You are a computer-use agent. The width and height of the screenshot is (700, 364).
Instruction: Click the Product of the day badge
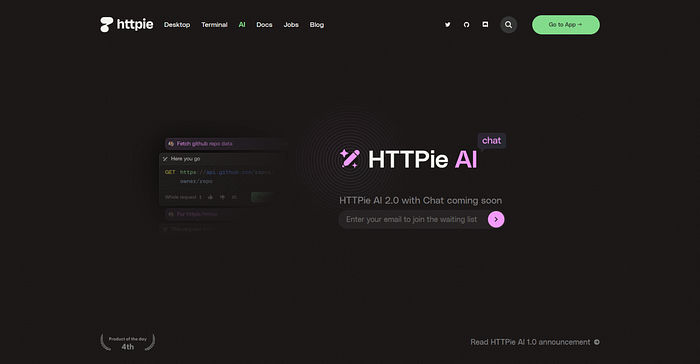[128, 342]
